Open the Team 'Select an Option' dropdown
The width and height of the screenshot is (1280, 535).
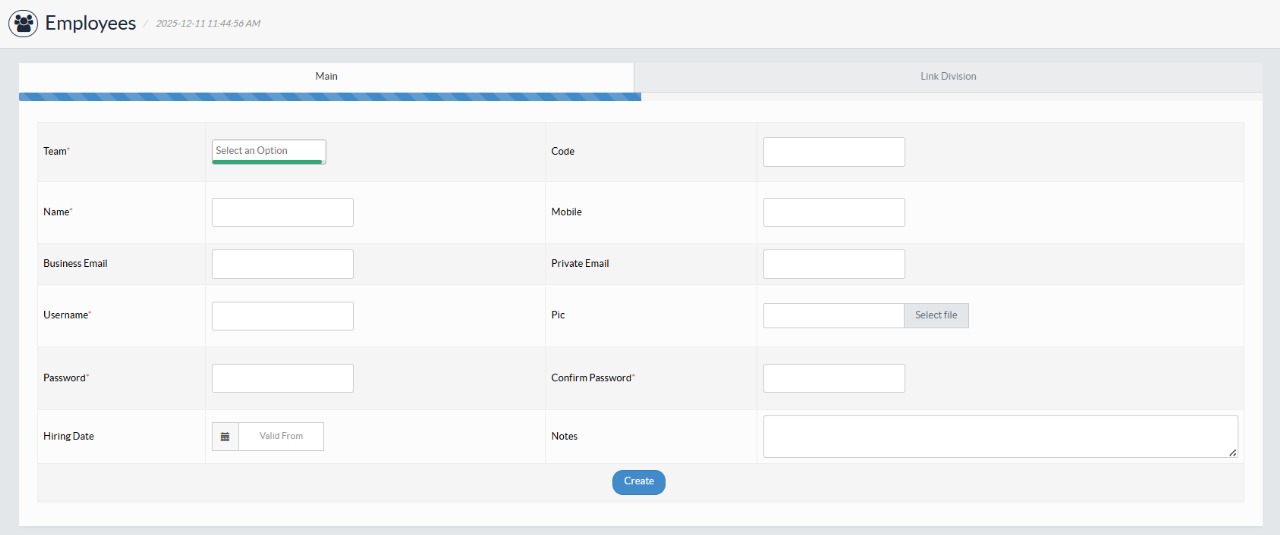point(269,151)
